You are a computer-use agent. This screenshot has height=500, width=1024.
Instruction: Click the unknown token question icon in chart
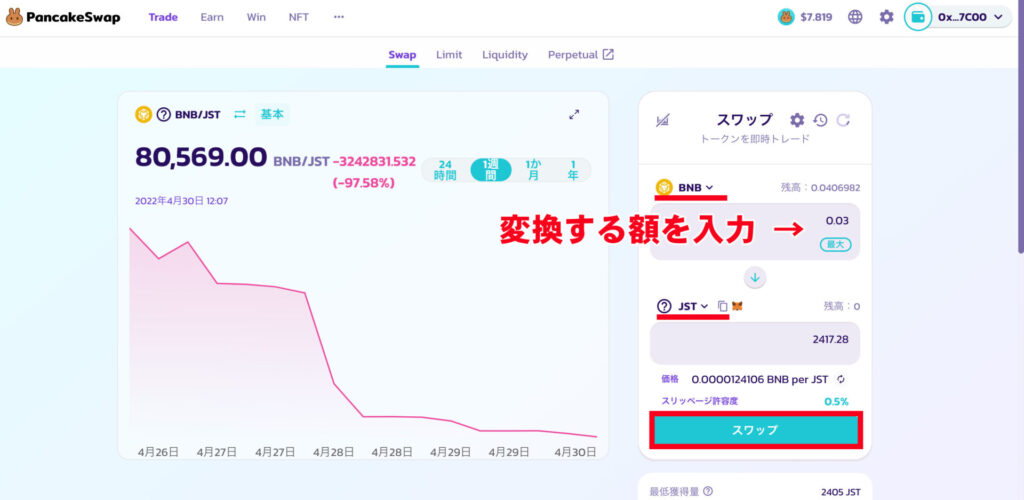[163, 114]
